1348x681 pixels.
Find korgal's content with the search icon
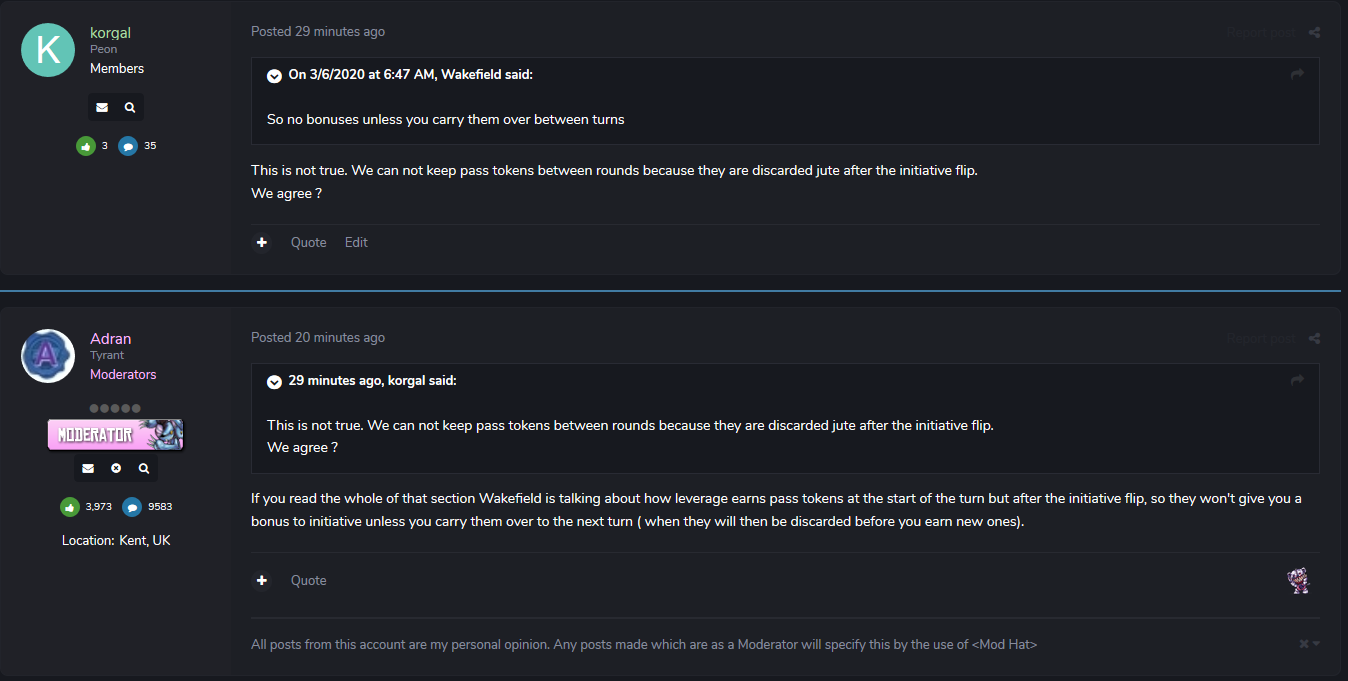point(130,107)
